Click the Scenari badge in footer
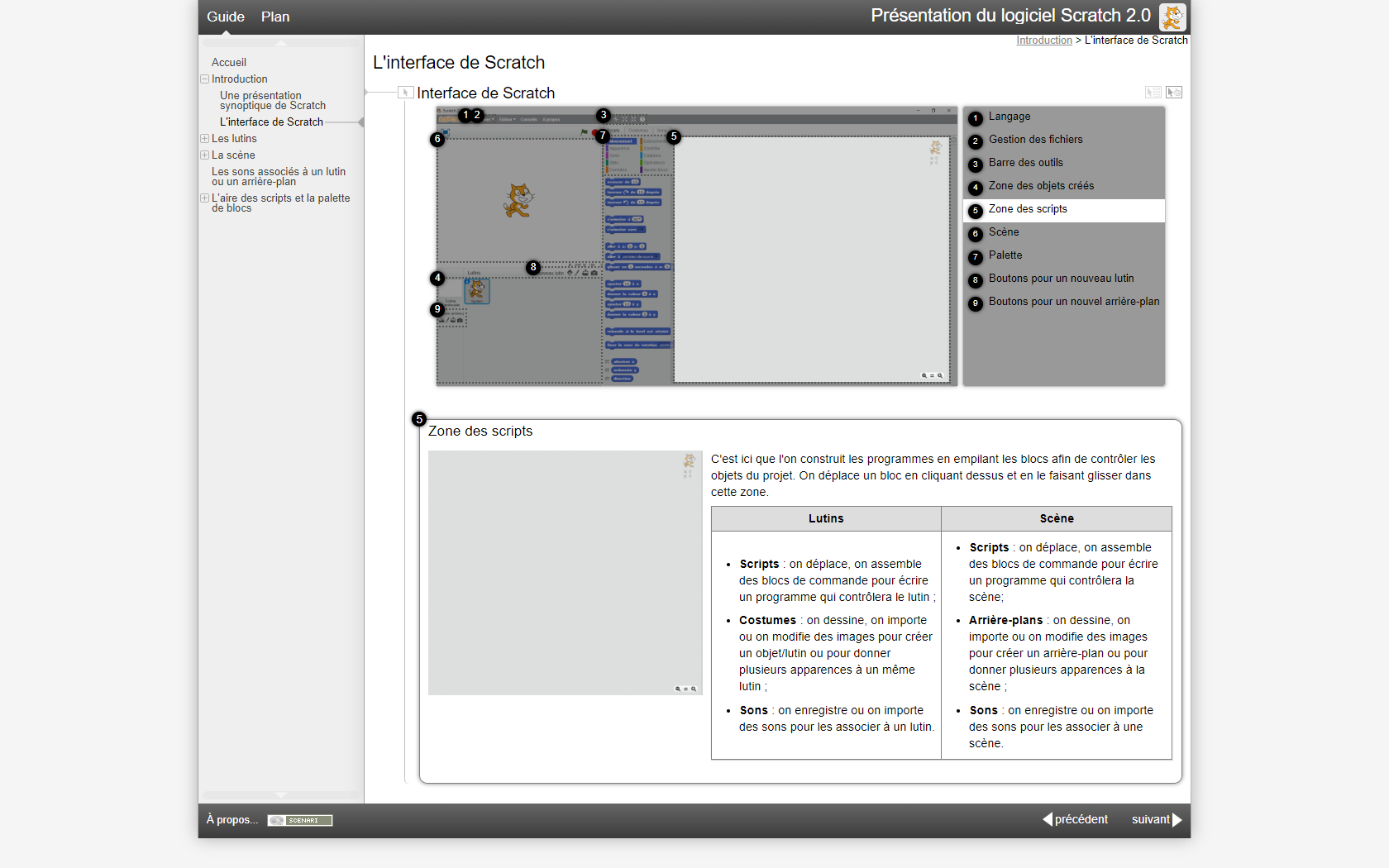 coord(300,820)
